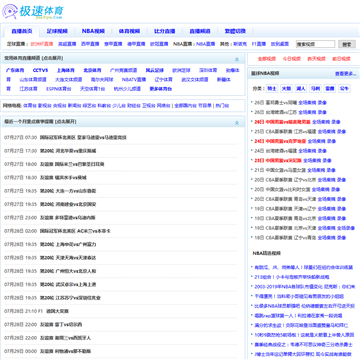The width and height of the screenshot is (360, 360).
Task: Open the ESPN体育台 channel link
Action: pos(59,89)
